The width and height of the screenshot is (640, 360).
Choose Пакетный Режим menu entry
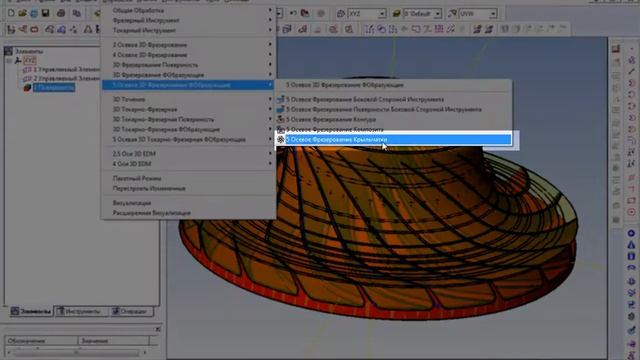[x=188, y=178]
